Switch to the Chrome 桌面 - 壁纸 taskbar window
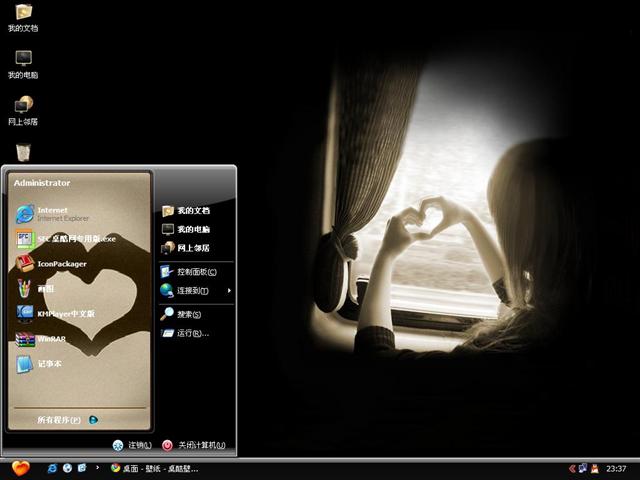Image resolution: width=640 pixels, height=480 pixels. (x=155, y=469)
